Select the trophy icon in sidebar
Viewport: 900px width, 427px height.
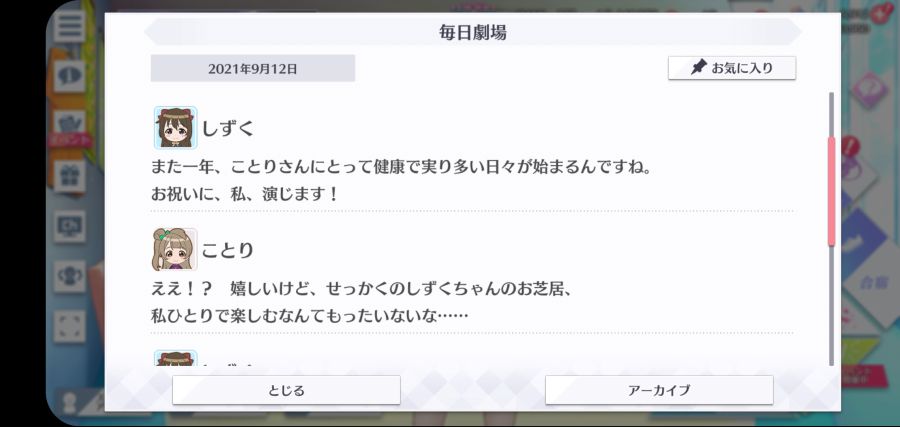pos(69,276)
